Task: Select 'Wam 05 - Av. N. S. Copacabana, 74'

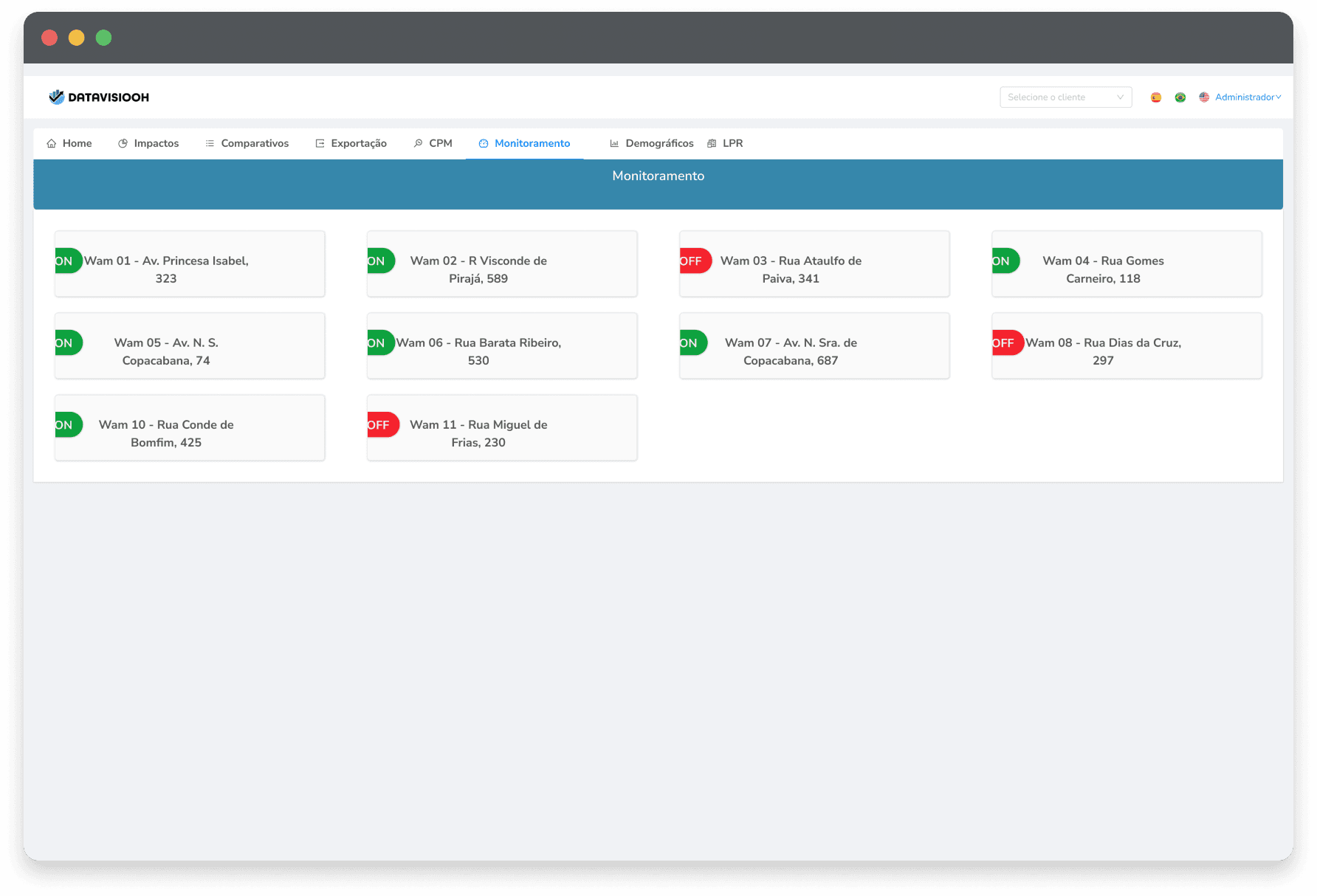Action: [190, 346]
